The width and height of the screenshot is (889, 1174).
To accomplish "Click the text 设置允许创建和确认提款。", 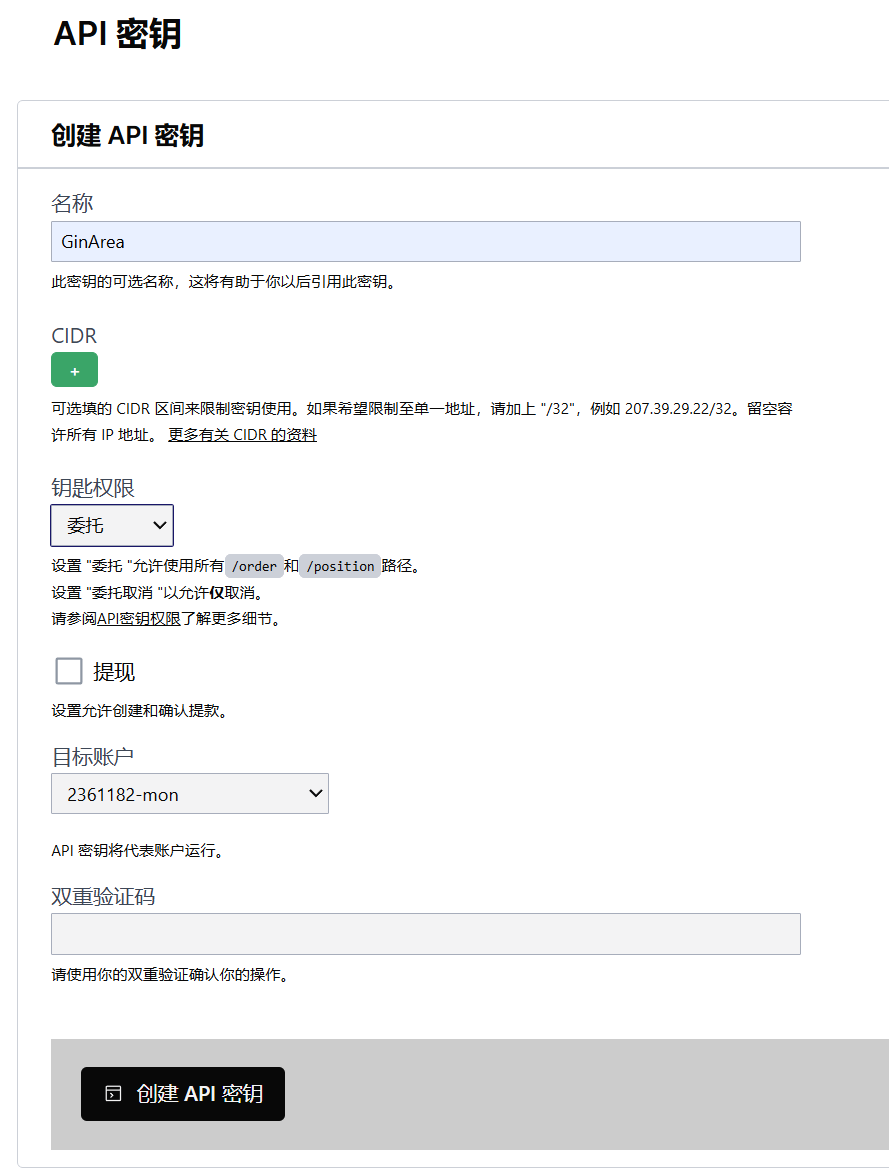I will tap(139, 711).
